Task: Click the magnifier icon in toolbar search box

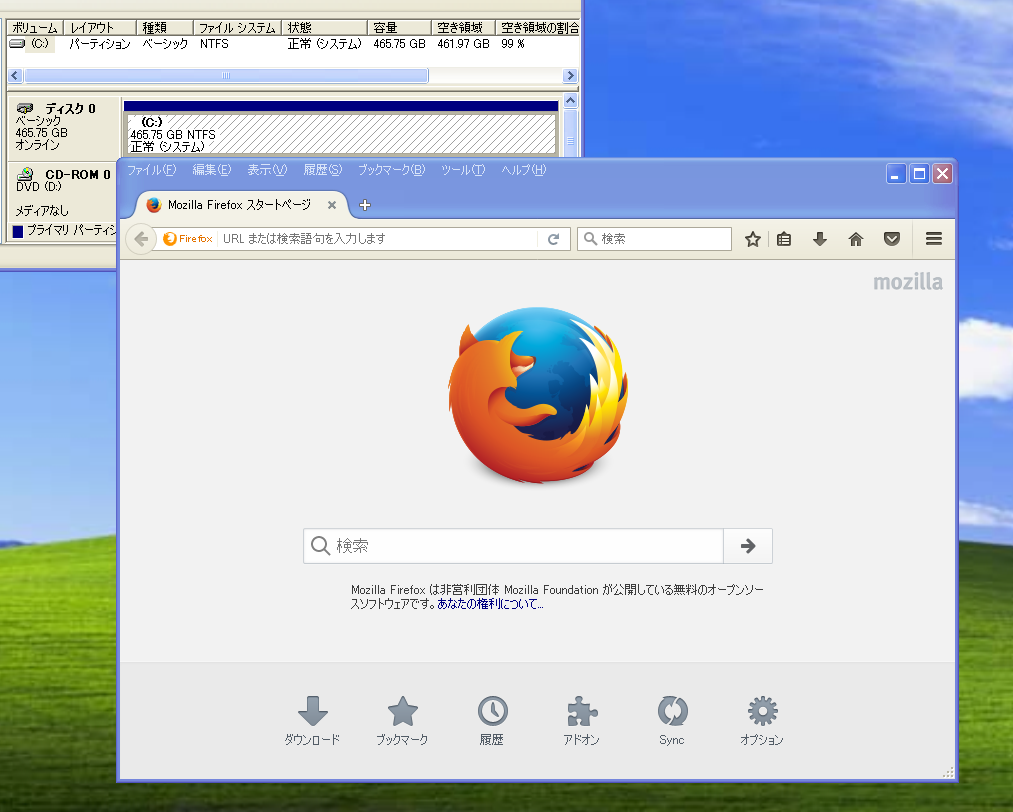Action: coord(590,238)
